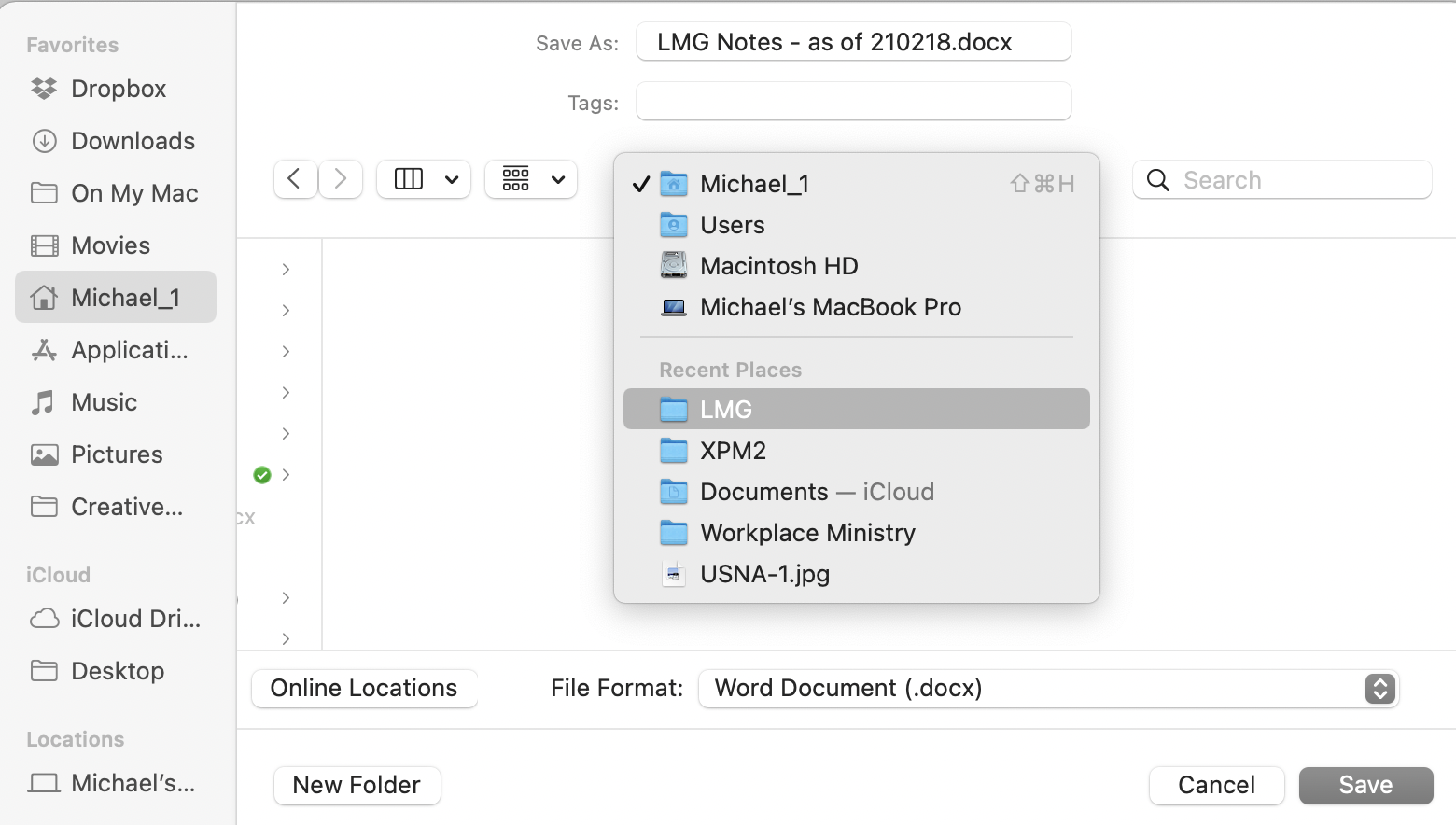Click the green sync checkmark icon
This screenshot has height=825, width=1456.
pos(262,475)
